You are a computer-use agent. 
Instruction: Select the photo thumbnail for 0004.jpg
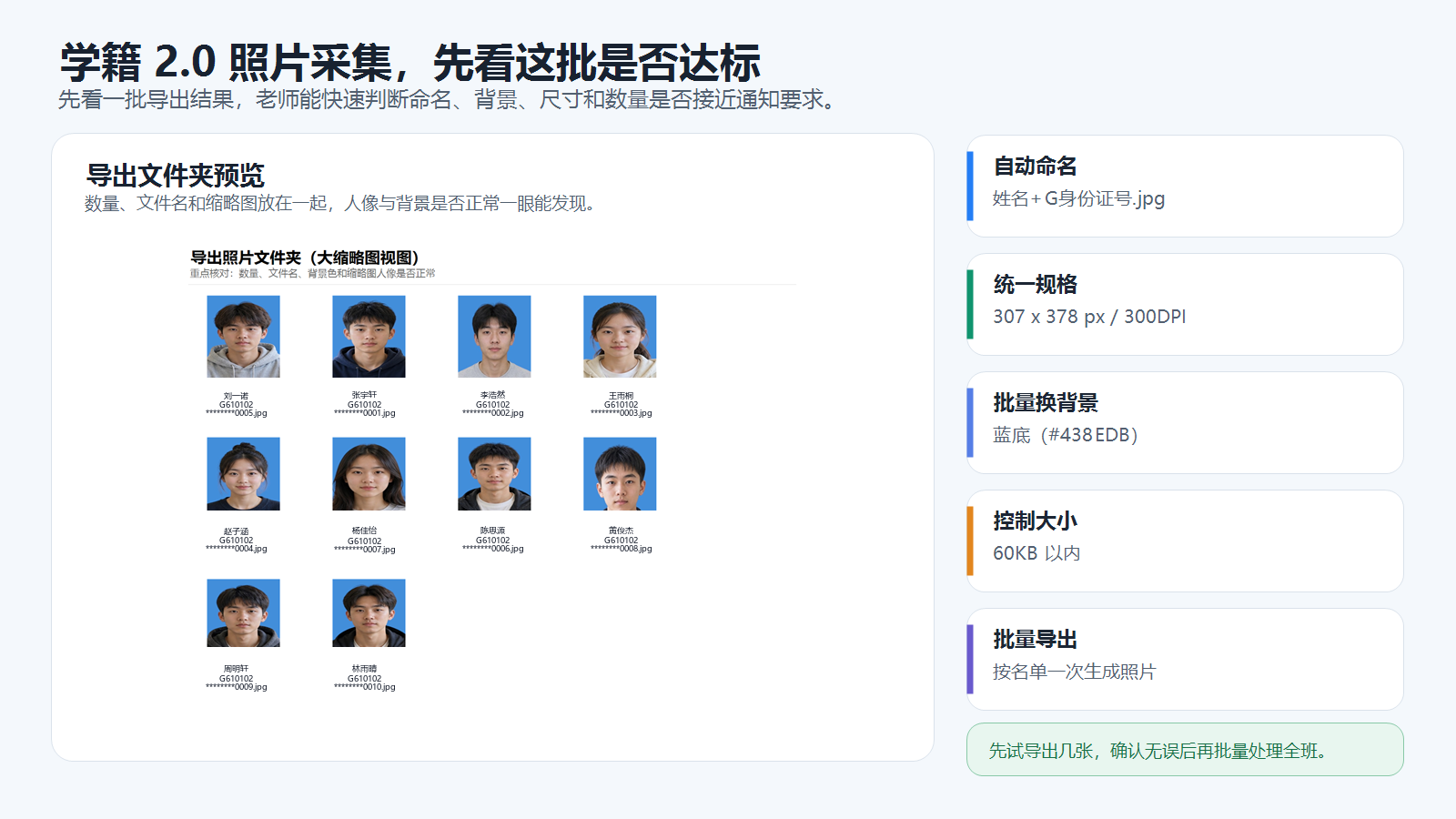coord(243,474)
